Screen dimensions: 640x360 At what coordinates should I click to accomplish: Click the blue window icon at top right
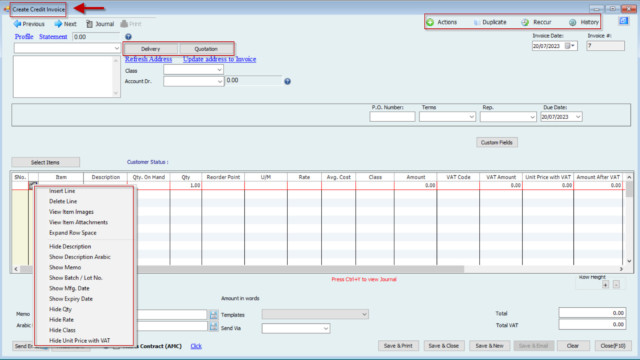[624, 21]
